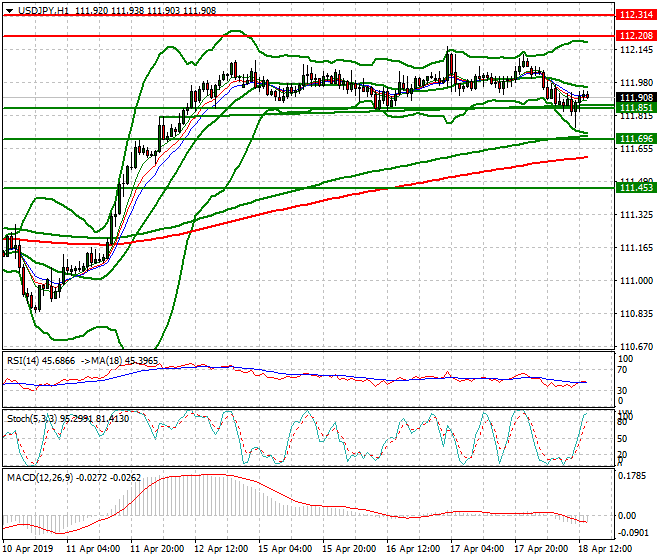Select the RSI 70 level label
The image size is (660, 560).
pyautogui.click(x=622, y=370)
